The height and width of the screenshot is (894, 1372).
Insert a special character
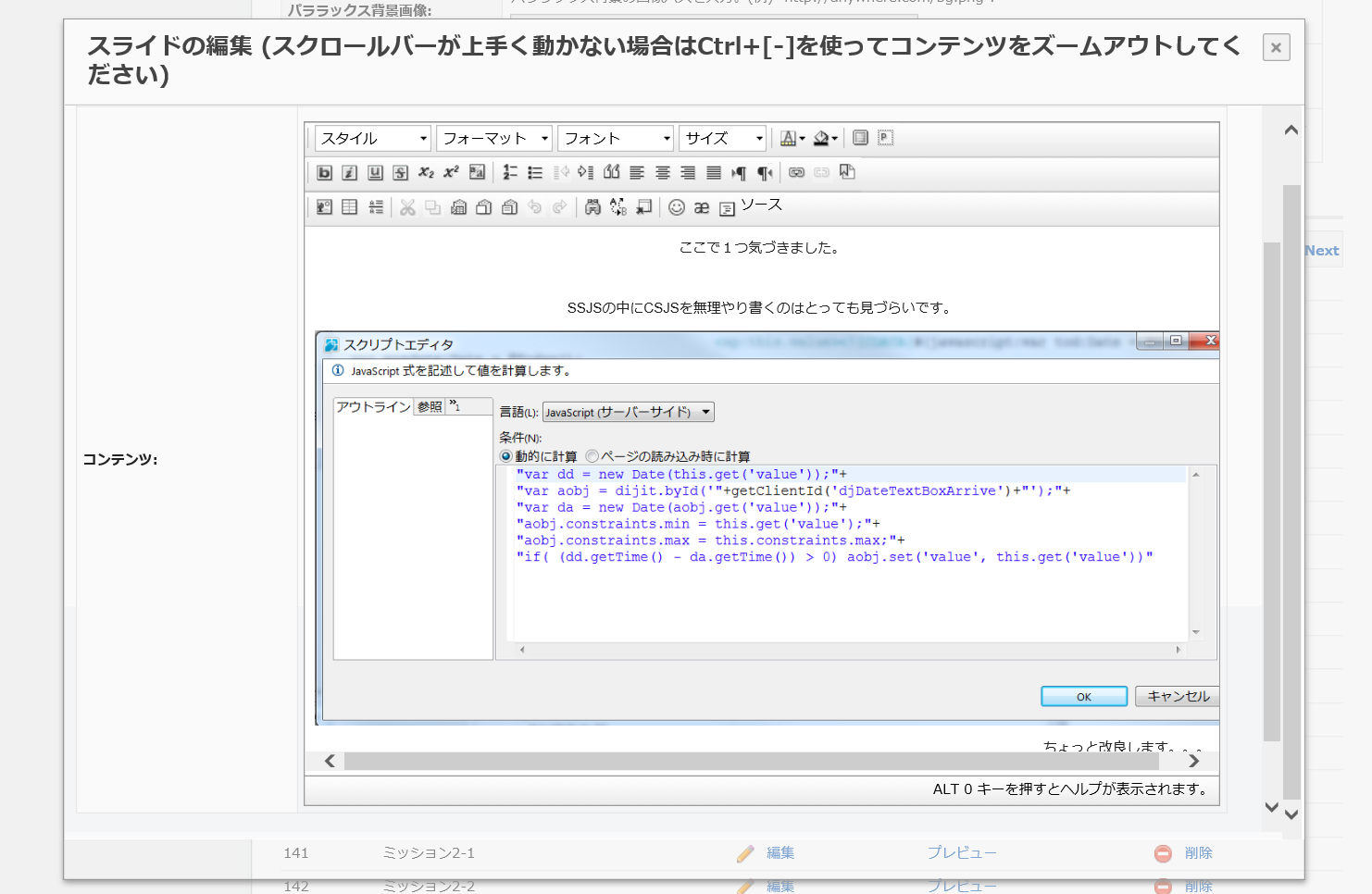tap(702, 207)
